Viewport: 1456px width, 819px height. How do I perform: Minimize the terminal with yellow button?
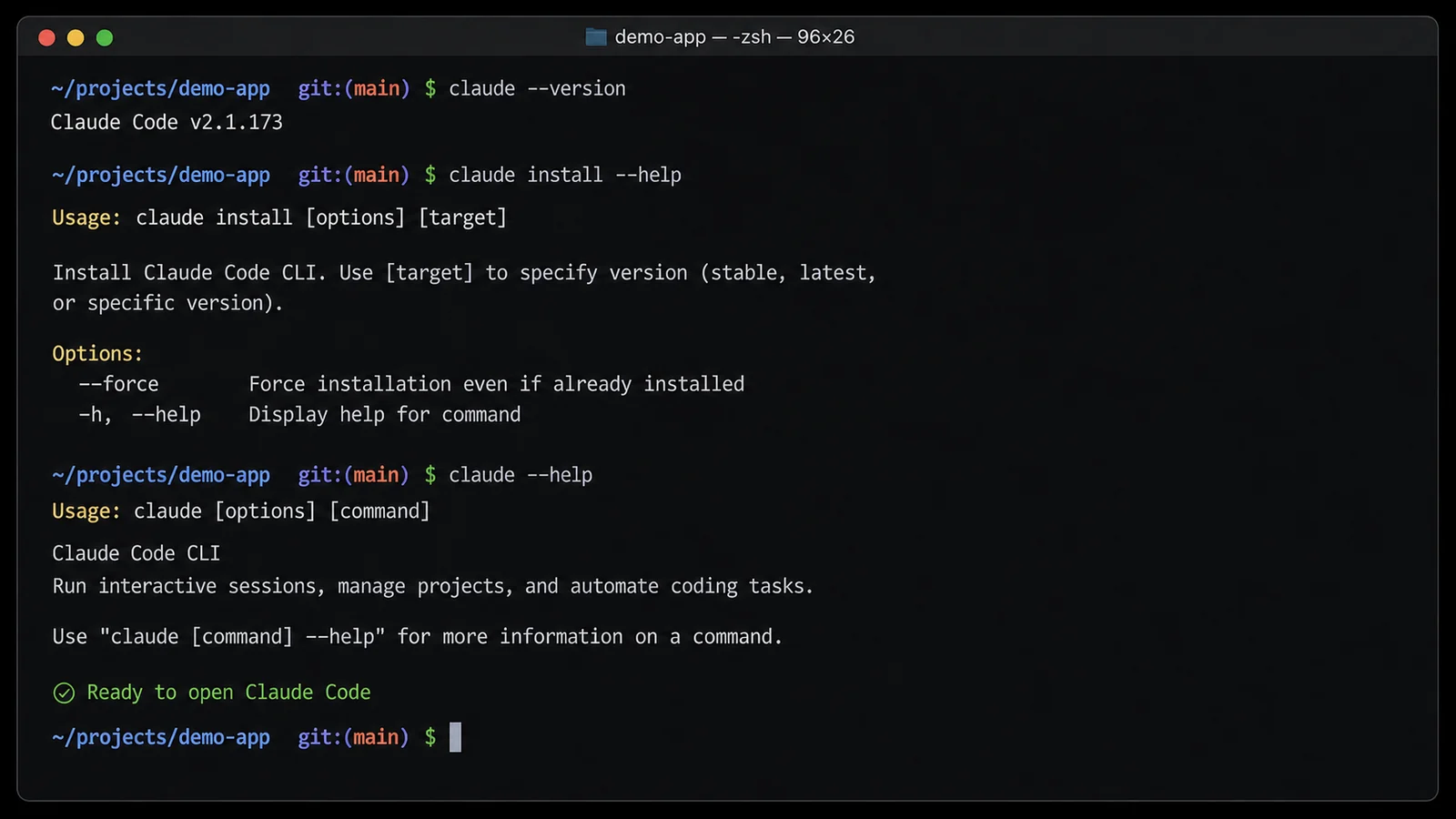point(76,37)
